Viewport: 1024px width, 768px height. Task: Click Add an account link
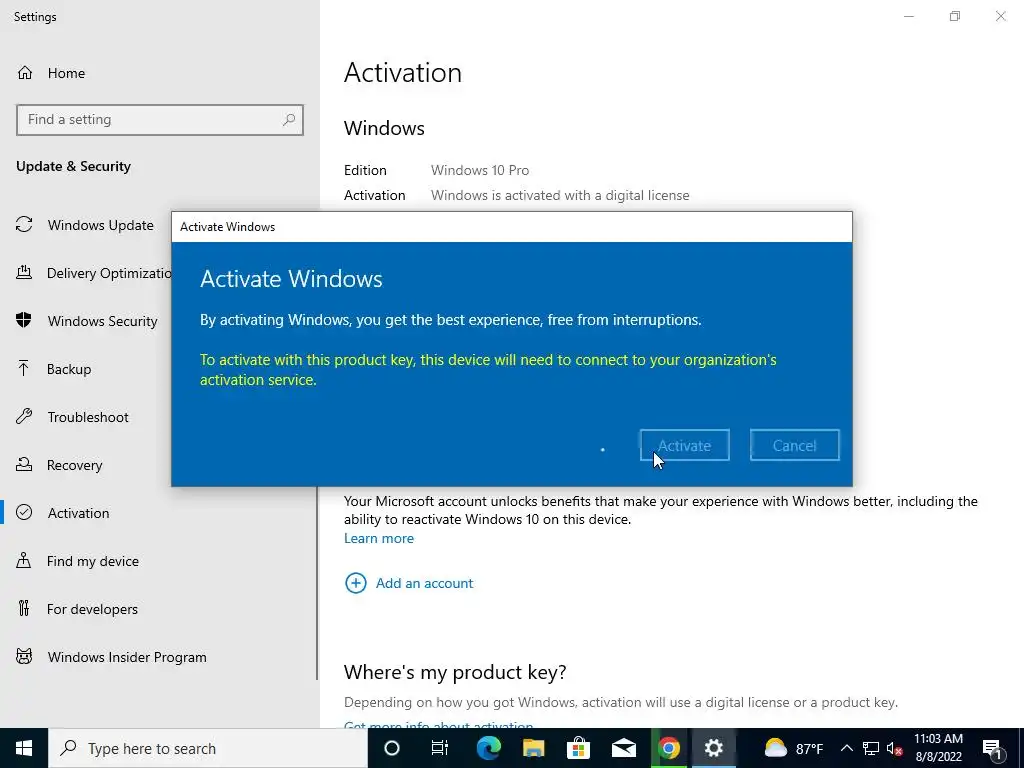(424, 583)
